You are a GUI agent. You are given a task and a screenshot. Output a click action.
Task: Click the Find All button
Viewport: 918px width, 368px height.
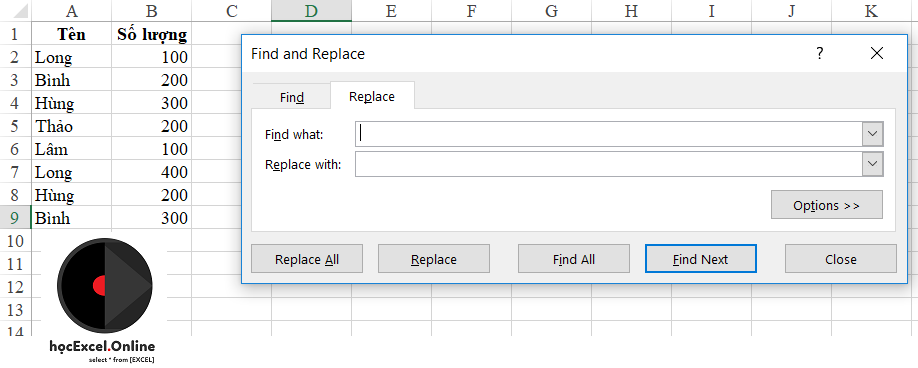point(574,259)
